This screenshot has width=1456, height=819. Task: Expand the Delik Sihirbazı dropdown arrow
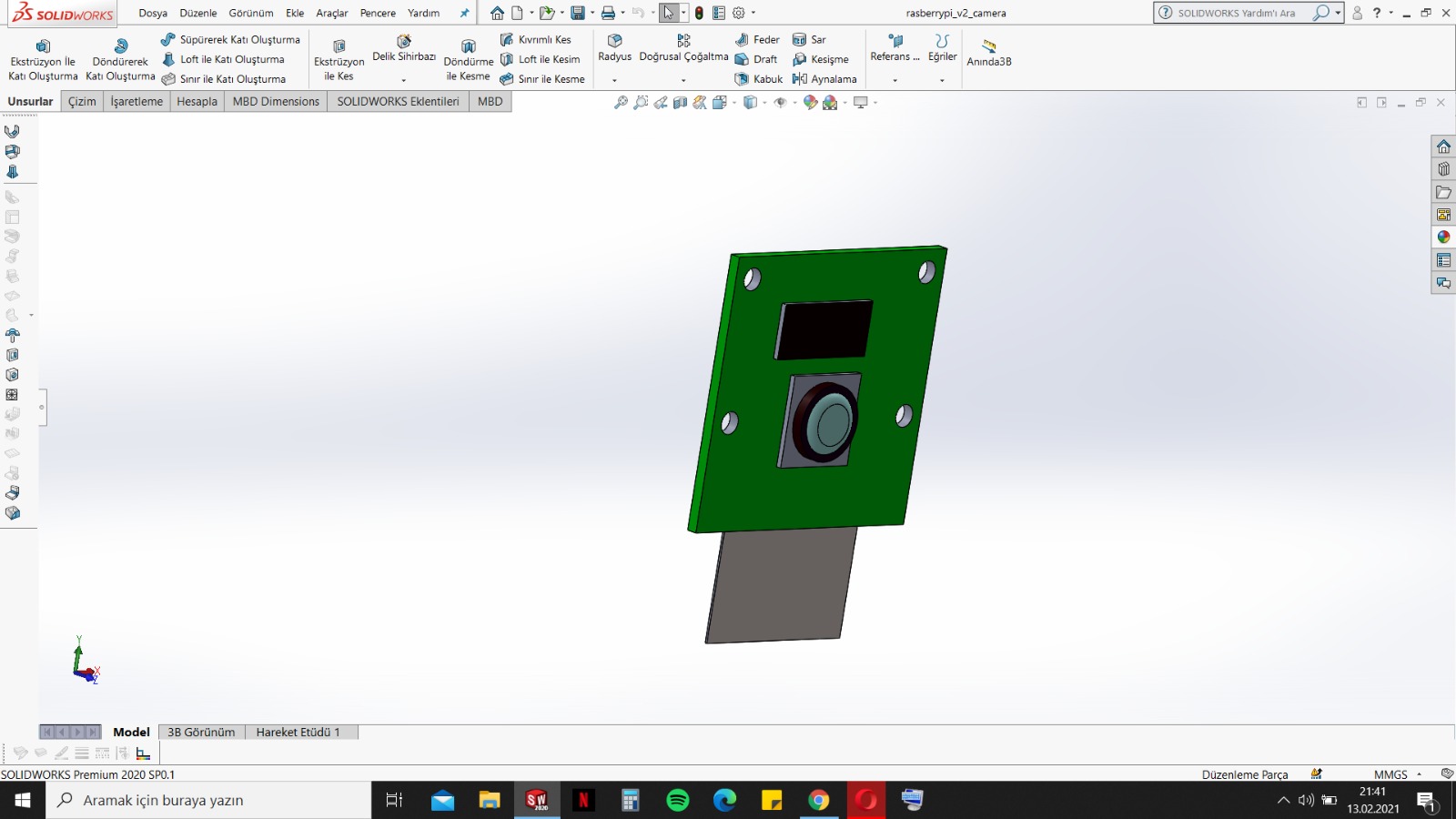(x=404, y=80)
